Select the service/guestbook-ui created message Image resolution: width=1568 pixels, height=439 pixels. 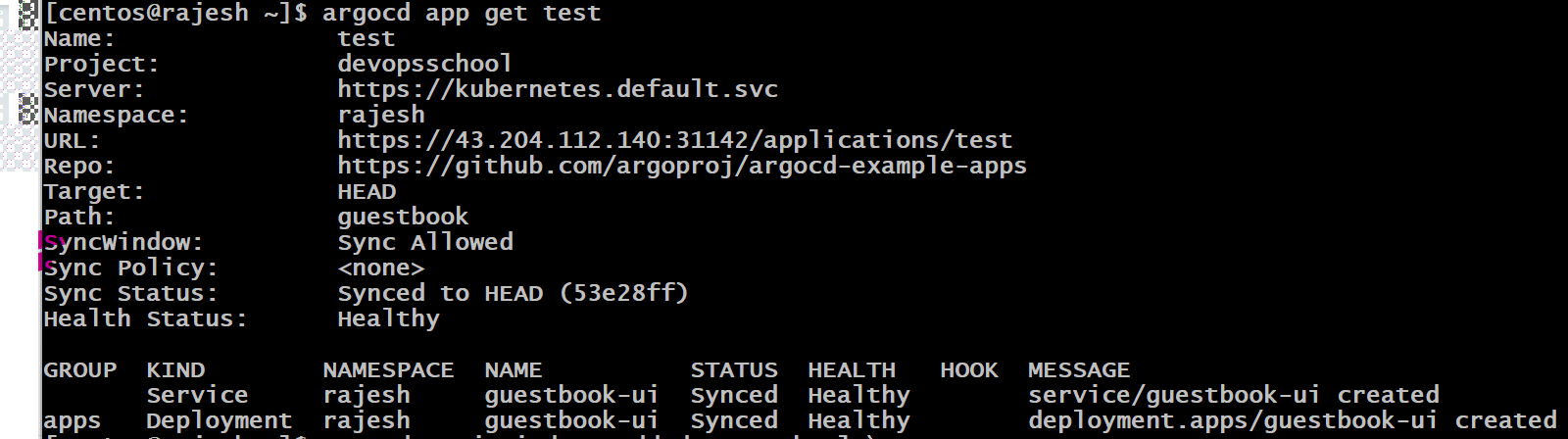pyautogui.click(x=1234, y=395)
